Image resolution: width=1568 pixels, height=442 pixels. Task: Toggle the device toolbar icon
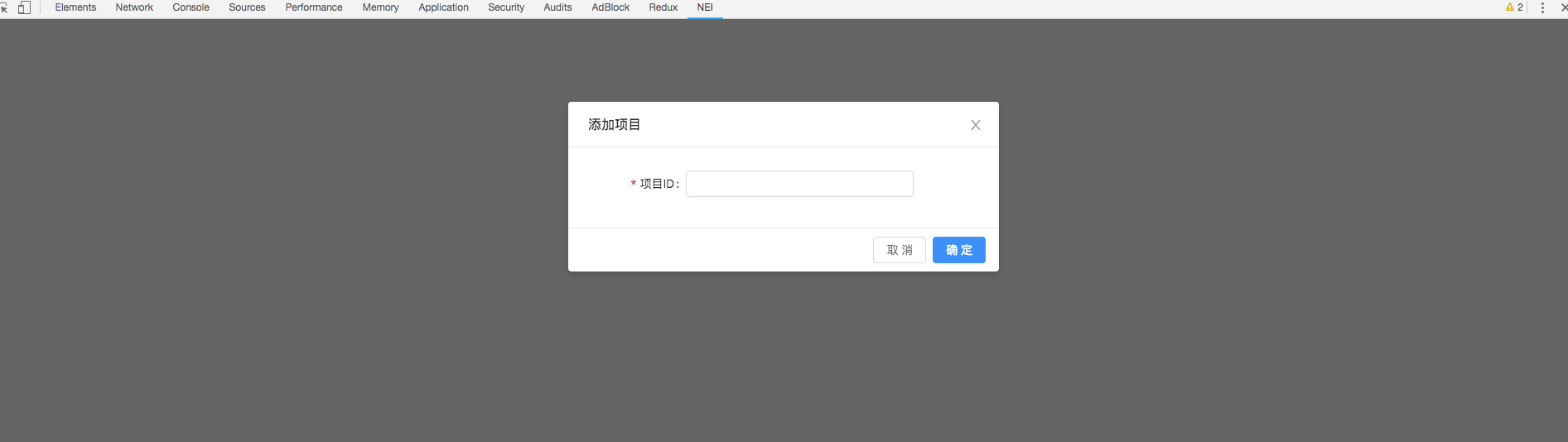click(x=24, y=7)
